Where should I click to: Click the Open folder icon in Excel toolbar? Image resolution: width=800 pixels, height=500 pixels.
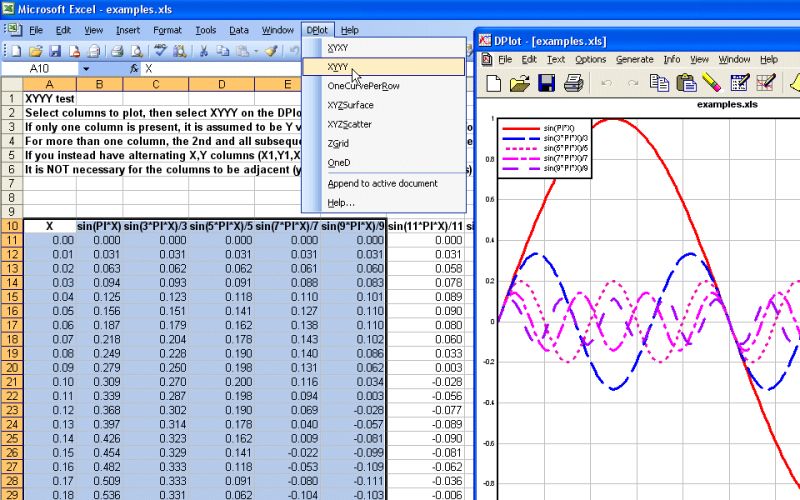click(35, 51)
